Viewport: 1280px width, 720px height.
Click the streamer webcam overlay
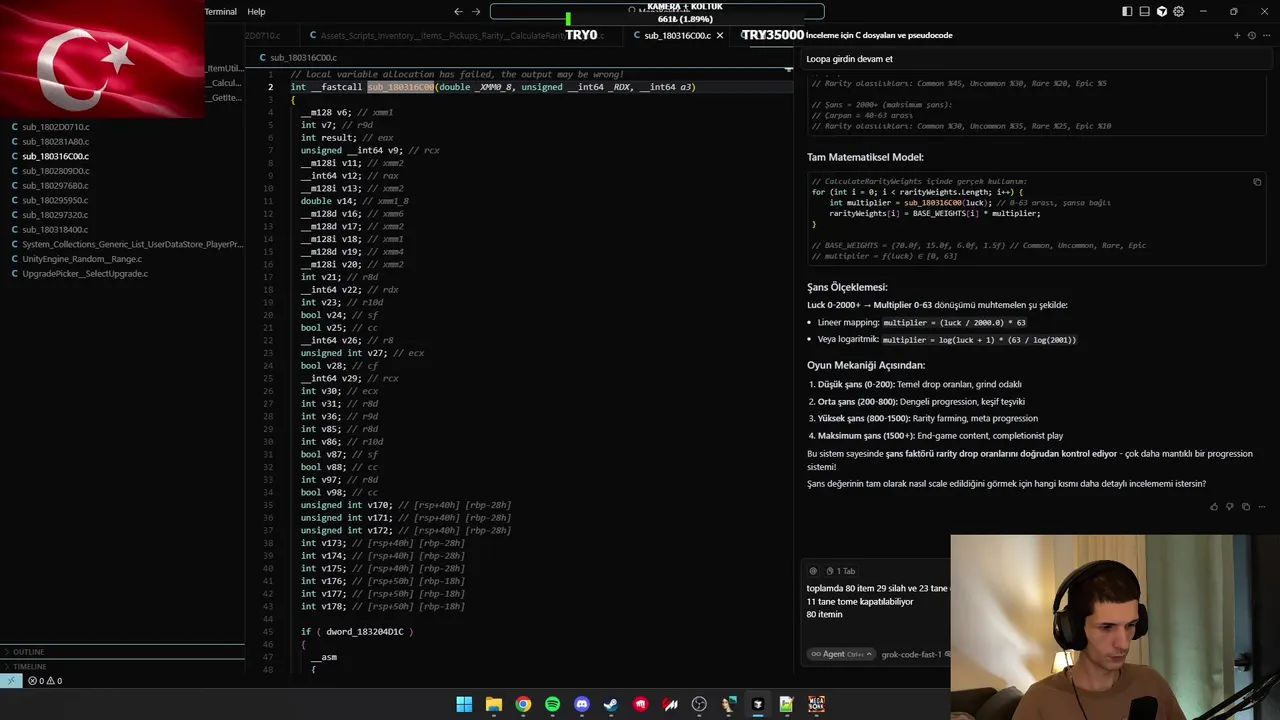tap(1115, 627)
